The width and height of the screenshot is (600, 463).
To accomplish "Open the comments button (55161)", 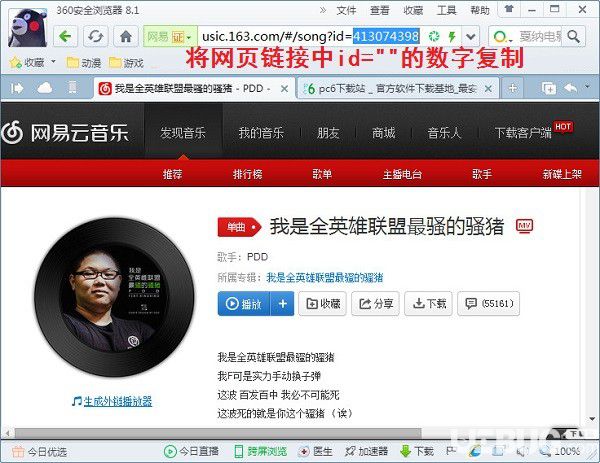I will [489, 303].
